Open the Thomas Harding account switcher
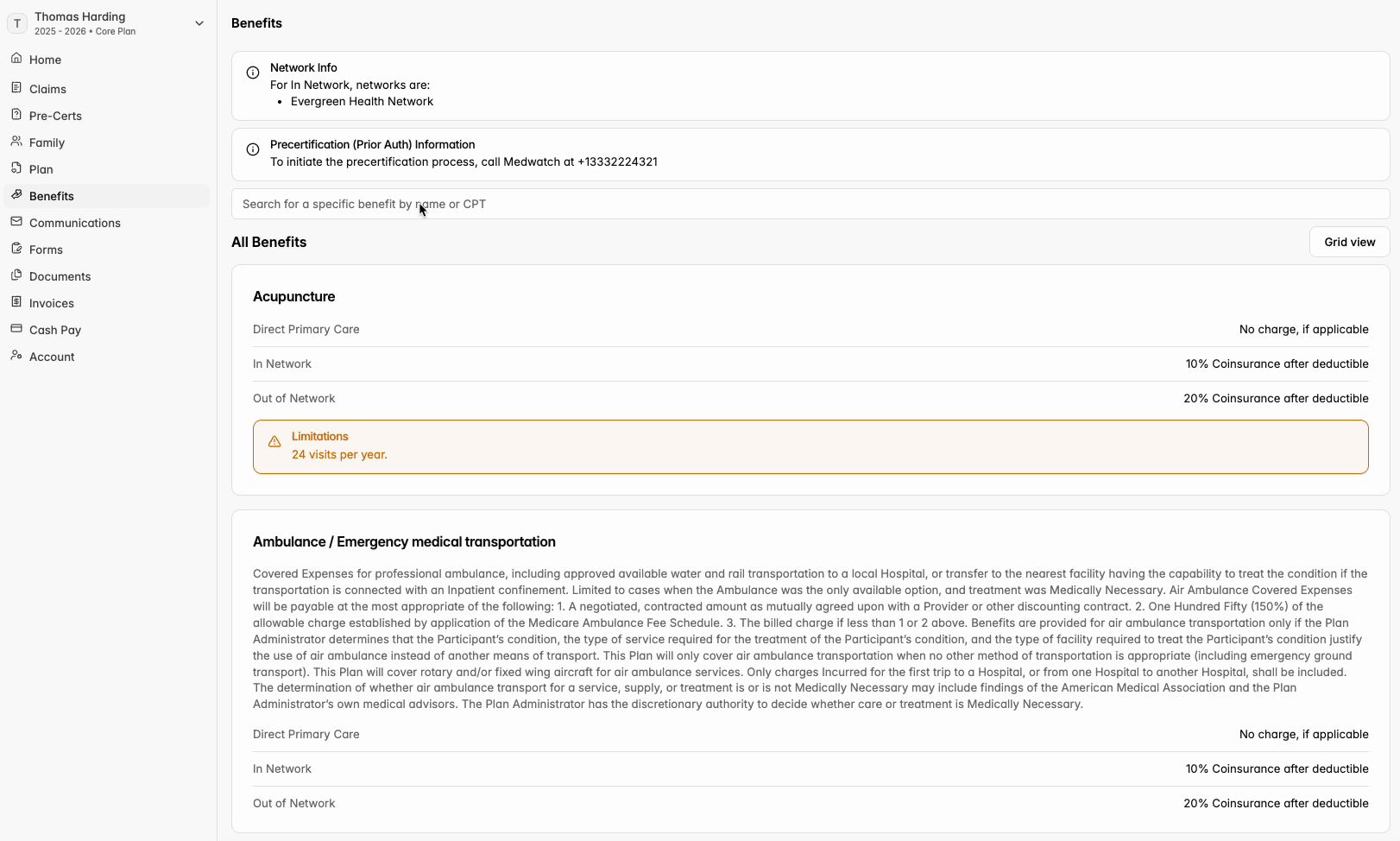This screenshot has height=841, width=1400. [x=108, y=23]
